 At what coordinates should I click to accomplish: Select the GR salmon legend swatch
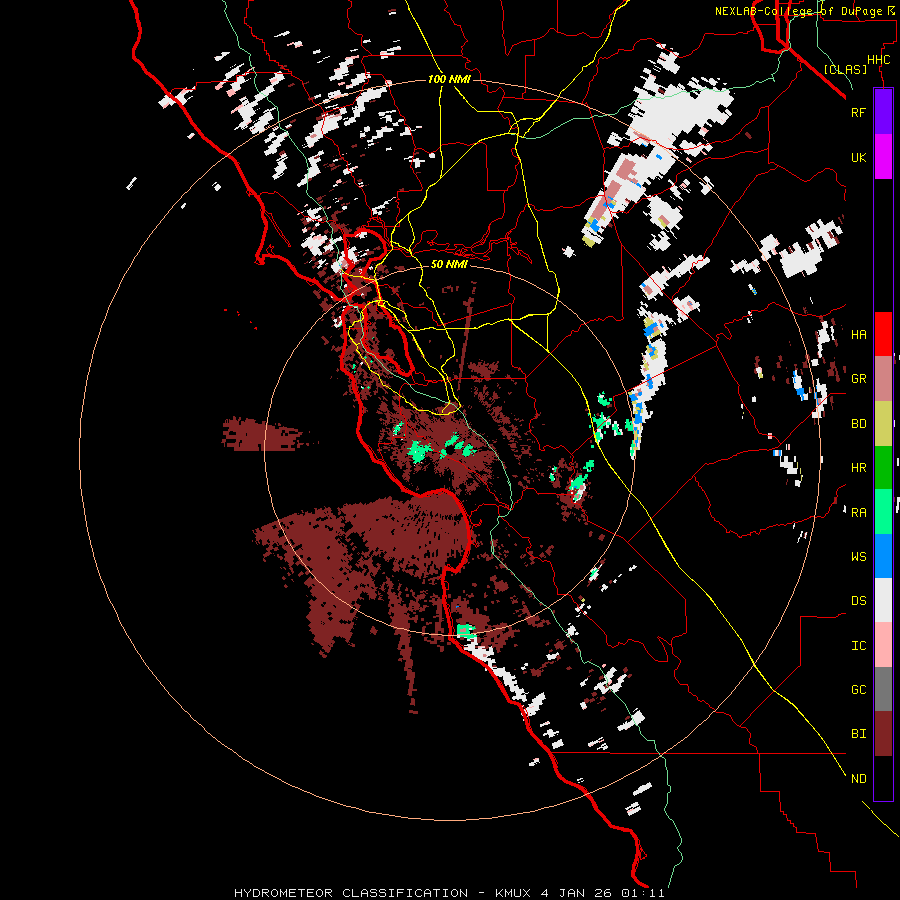pyautogui.click(x=883, y=379)
